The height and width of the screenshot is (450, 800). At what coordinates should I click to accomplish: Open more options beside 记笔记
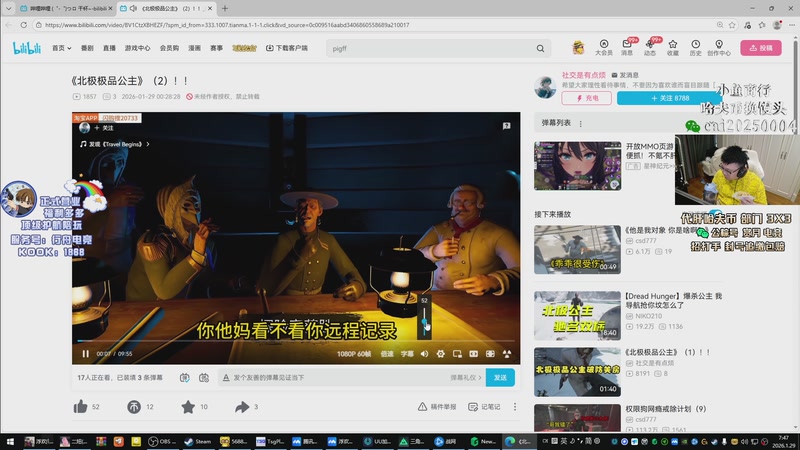pyautogui.click(x=515, y=407)
